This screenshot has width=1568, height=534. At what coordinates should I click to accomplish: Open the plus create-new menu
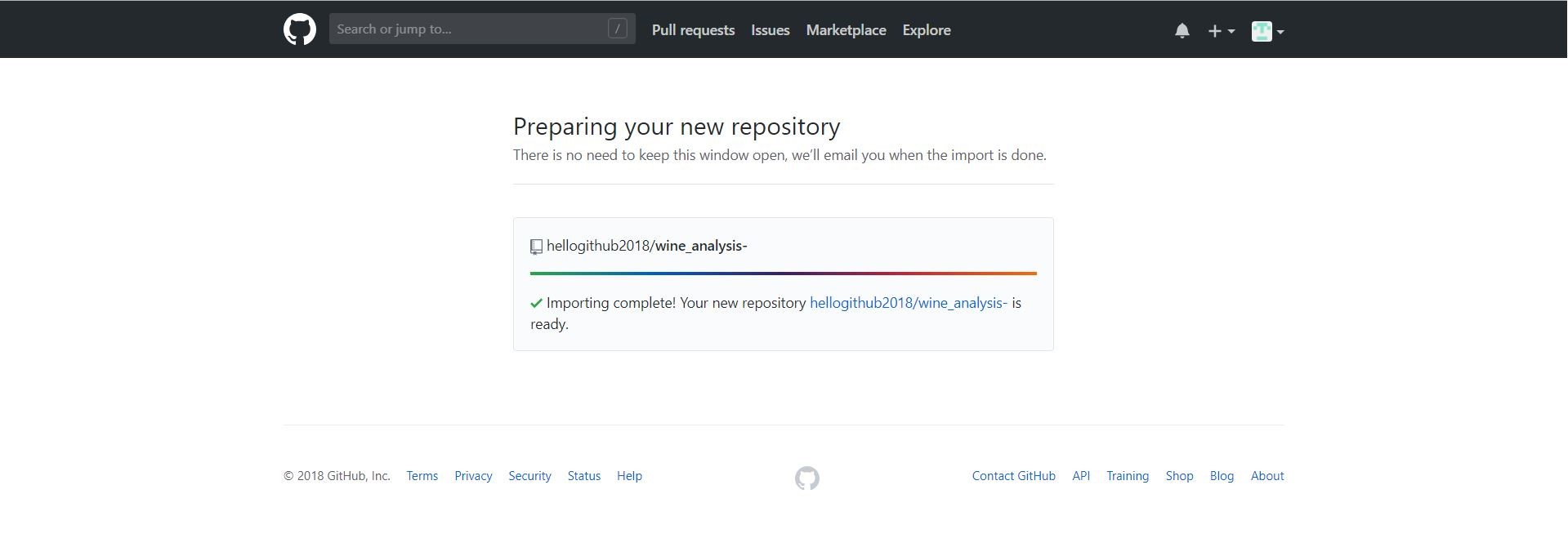point(1221,31)
